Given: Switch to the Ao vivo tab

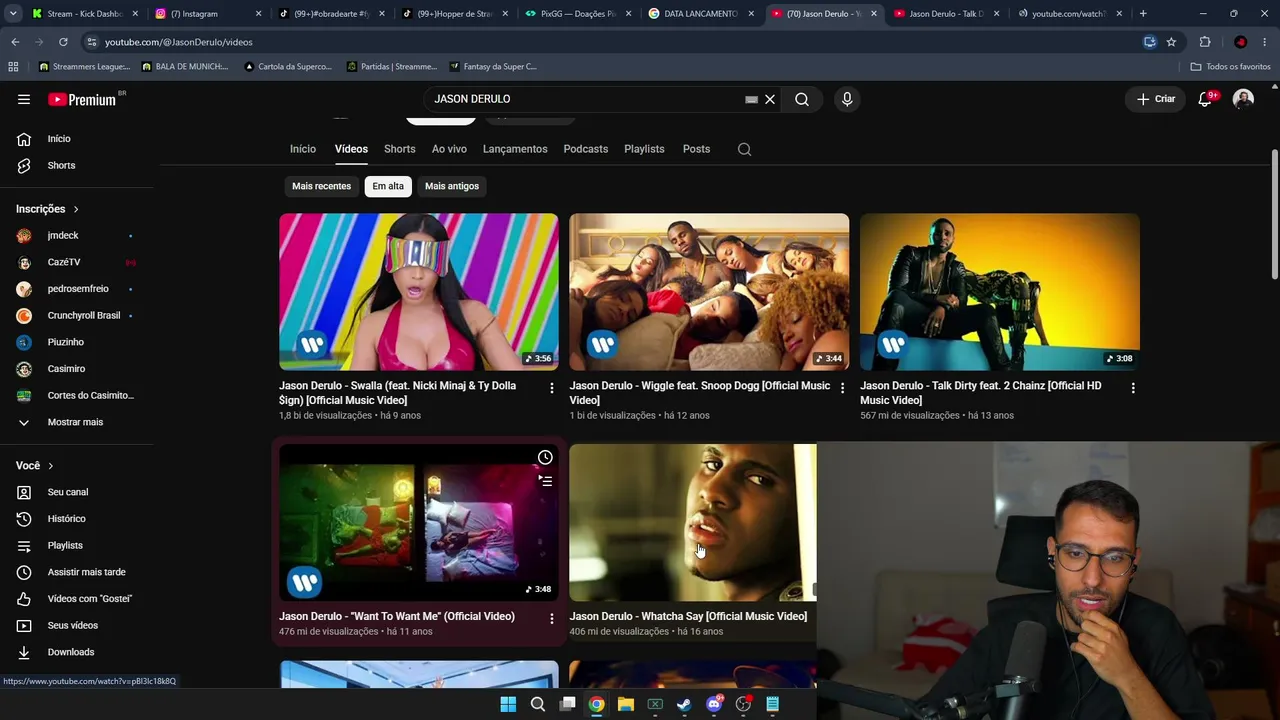Looking at the screenshot, I should coord(449,149).
